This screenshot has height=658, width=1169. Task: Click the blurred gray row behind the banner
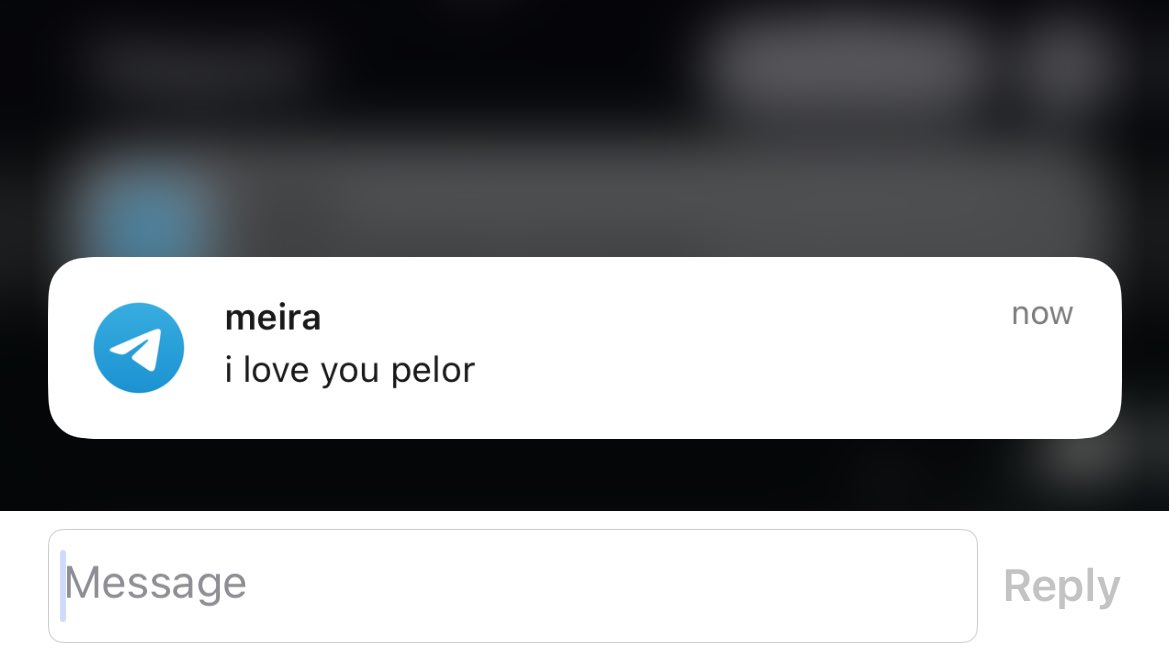tap(656, 201)
